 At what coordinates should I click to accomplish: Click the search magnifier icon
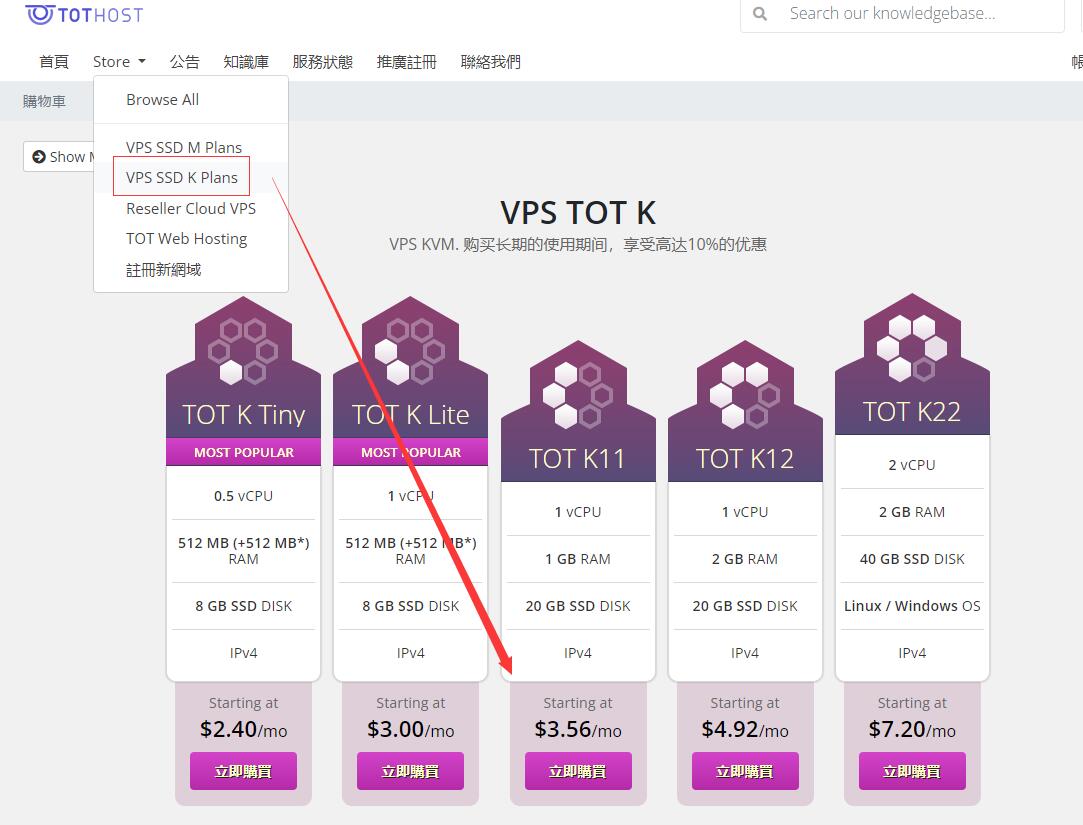(760, 14)
